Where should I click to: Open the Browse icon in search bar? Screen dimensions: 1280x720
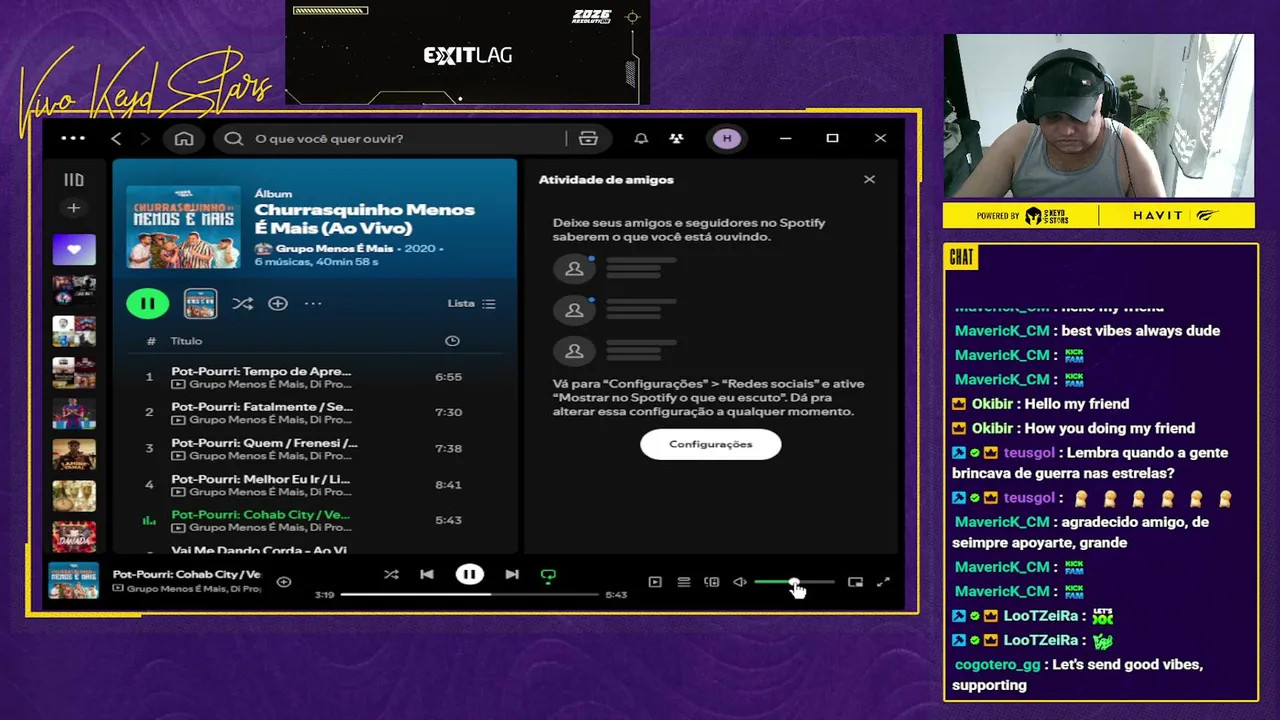click(588, 138)
